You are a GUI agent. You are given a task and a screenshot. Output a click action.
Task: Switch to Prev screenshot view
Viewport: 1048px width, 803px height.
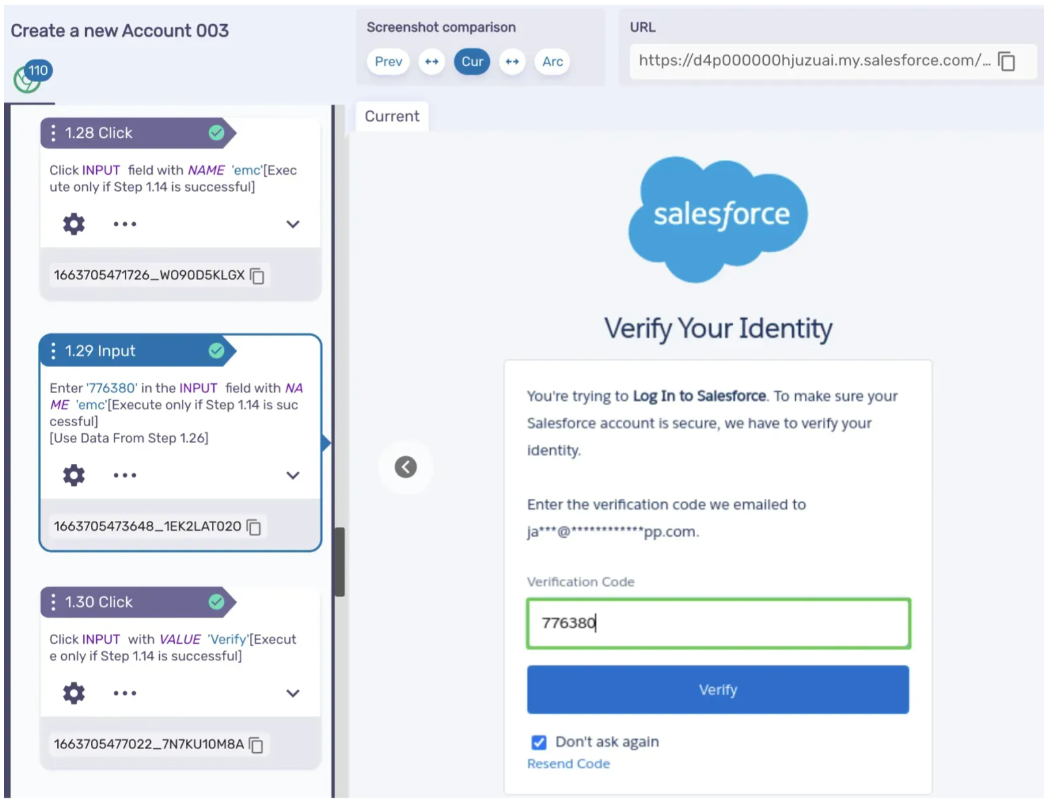pyautogui.click(x=388, y=62)
